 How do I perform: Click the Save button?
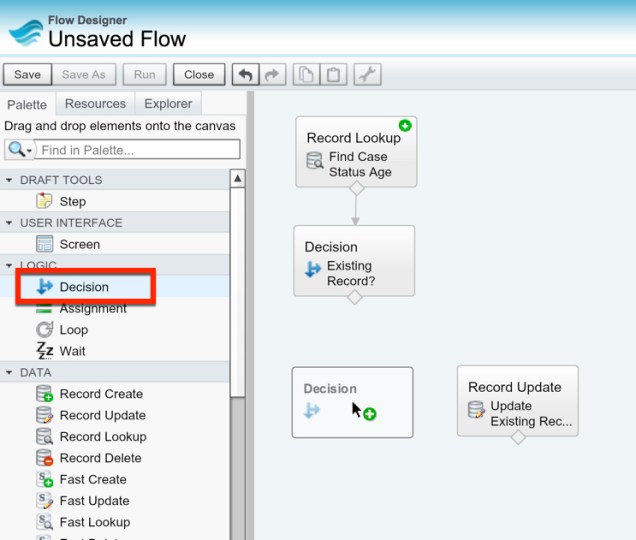point(27,75)
